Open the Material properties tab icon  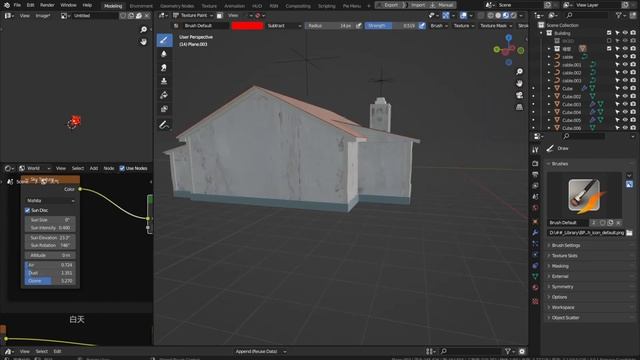coord(535,287)
